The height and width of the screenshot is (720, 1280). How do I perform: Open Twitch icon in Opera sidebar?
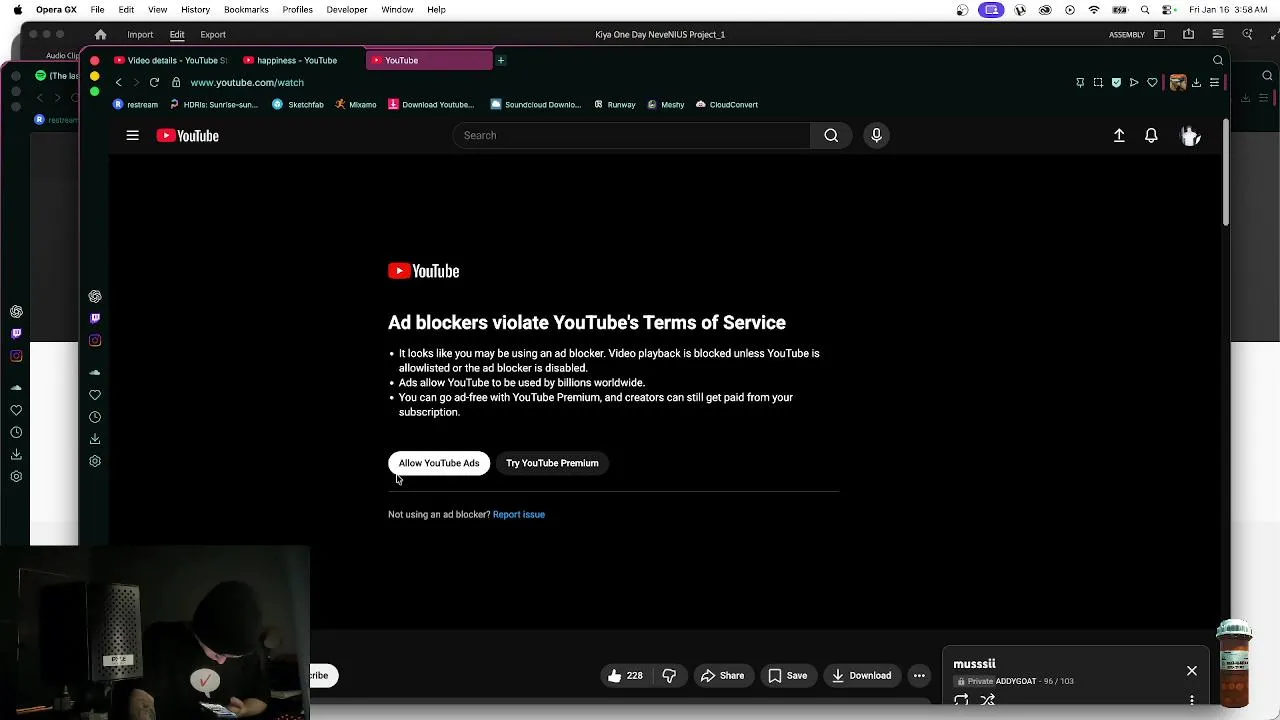pos(95,318)
